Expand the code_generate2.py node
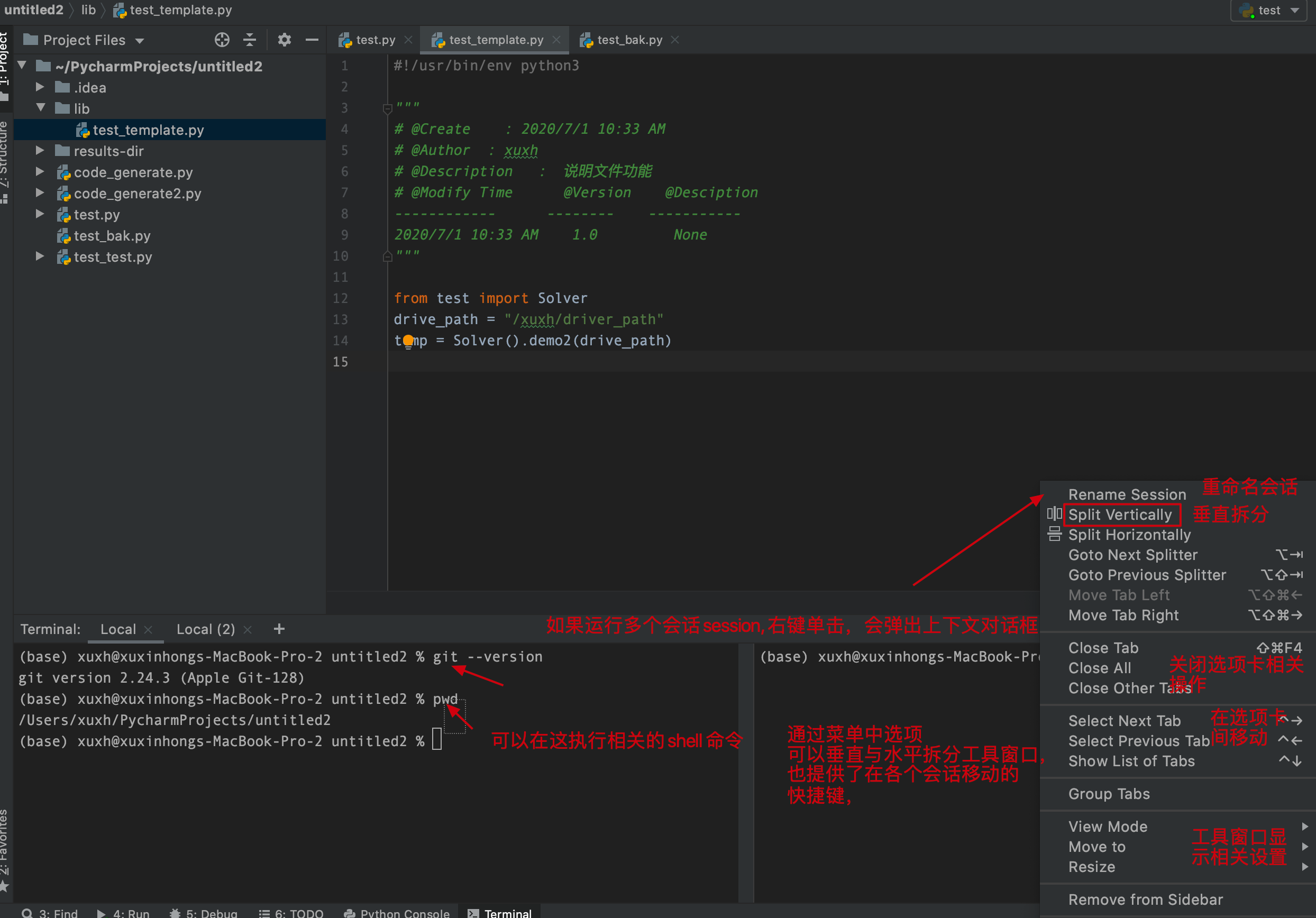 point(40,193)
